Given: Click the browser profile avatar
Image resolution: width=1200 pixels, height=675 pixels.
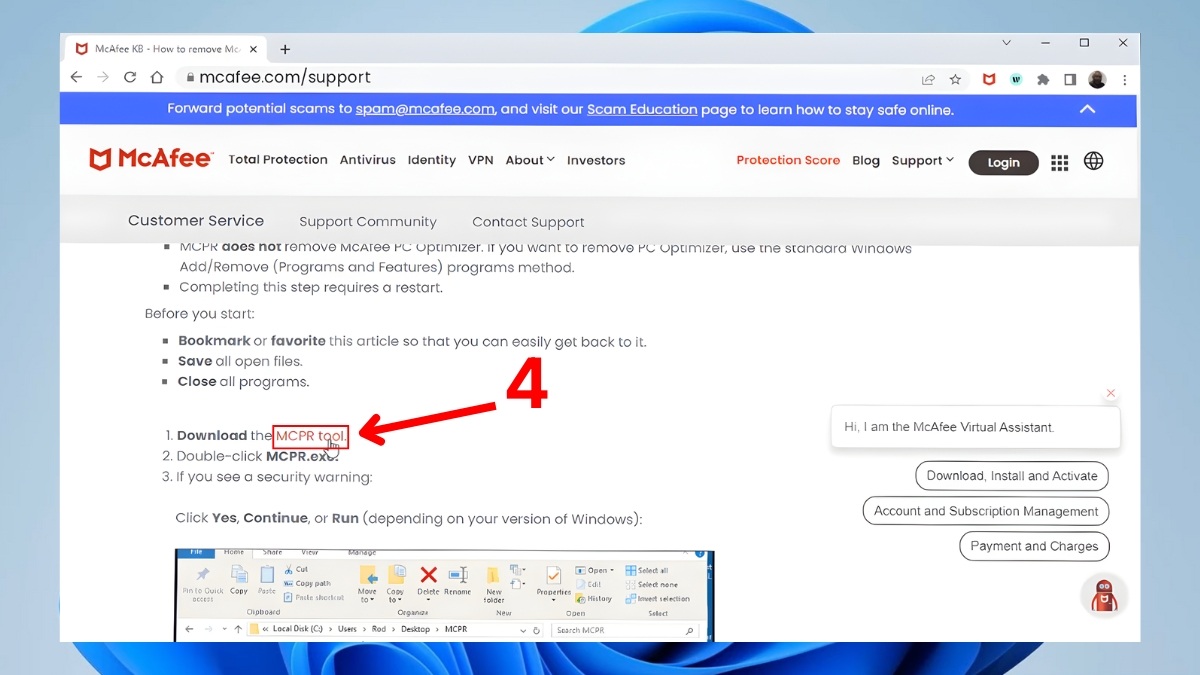Looking at the screenshot, I should (1097, 78).
